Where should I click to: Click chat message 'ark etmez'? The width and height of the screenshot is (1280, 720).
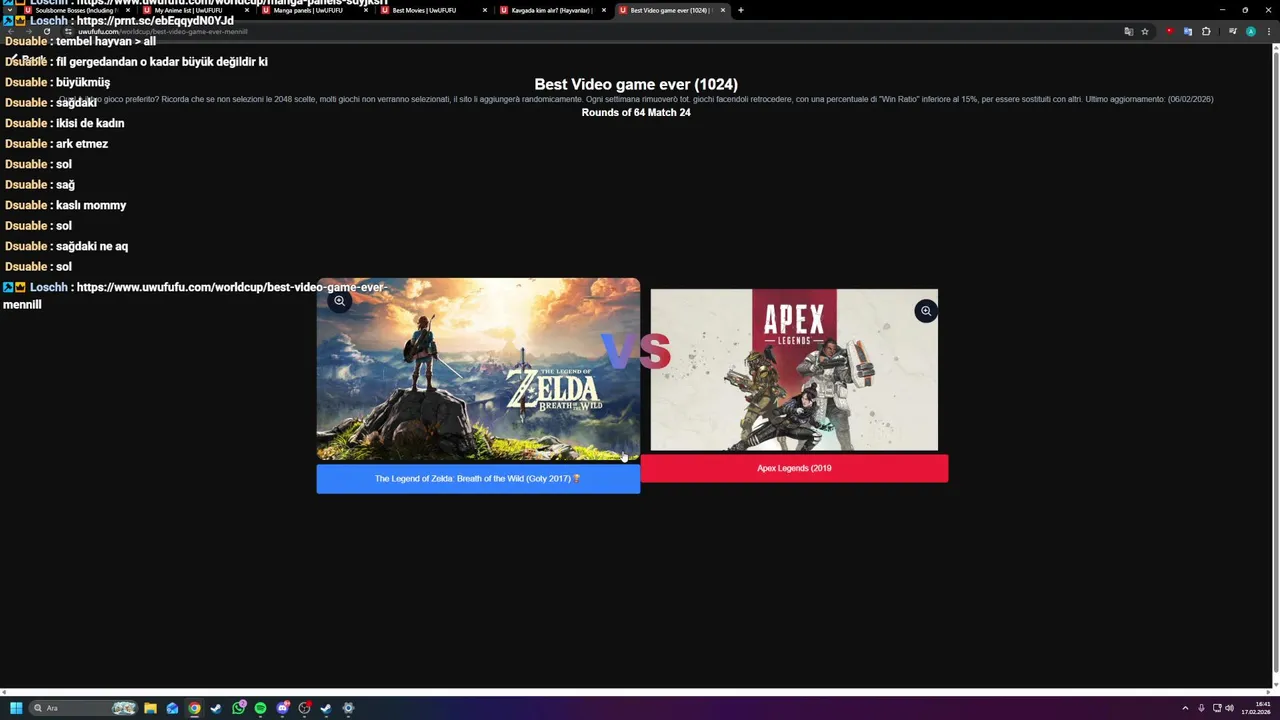tap(82, 144)
